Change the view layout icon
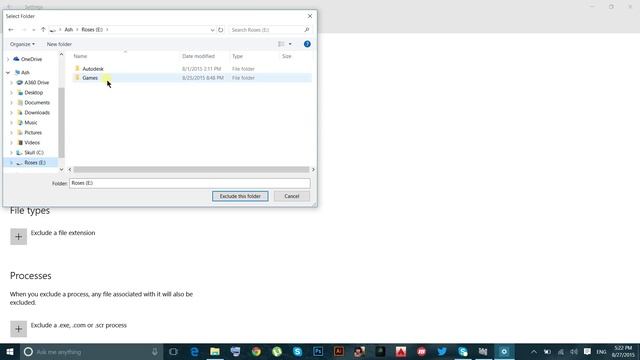The image size is (640, 360). tap(281, 44)
